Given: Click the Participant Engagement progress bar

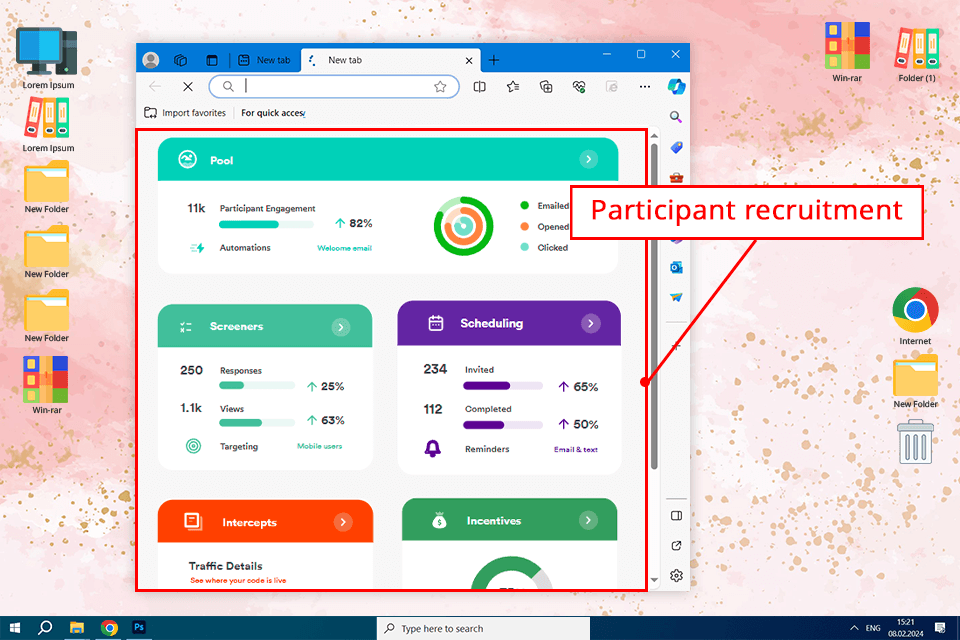Looking at the screenshot, I should click(266, 224).
